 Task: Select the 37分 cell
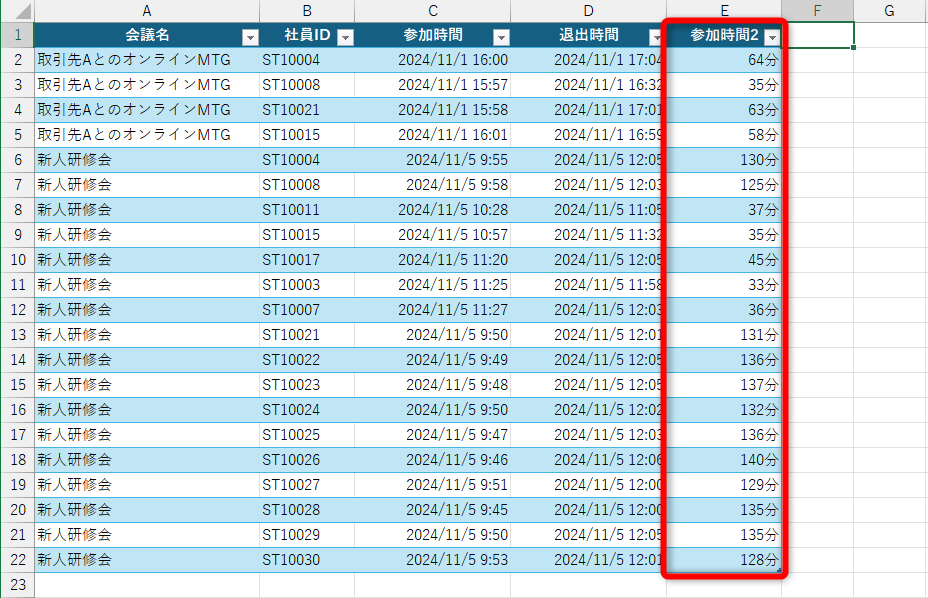pos(724,210)
